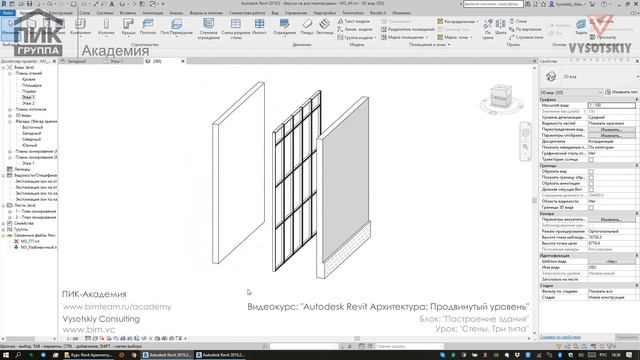Viewport: 640px width, 360px height.
Task: Expand Sheets (Листы) node in browser
Action: coord(4,205)
